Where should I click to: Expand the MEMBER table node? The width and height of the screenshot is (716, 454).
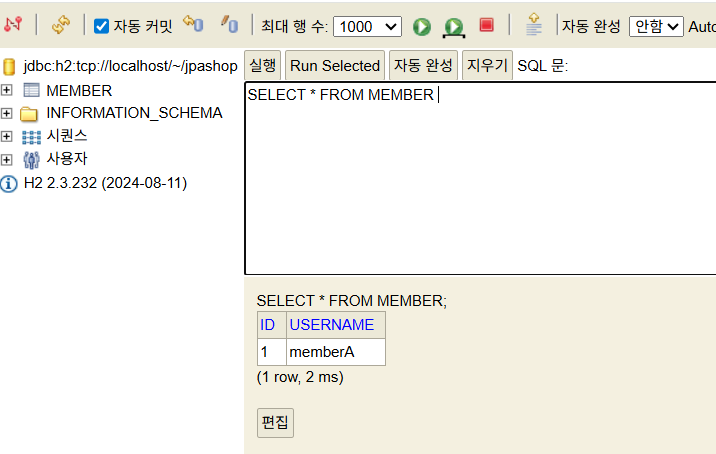tap(7, 91)
